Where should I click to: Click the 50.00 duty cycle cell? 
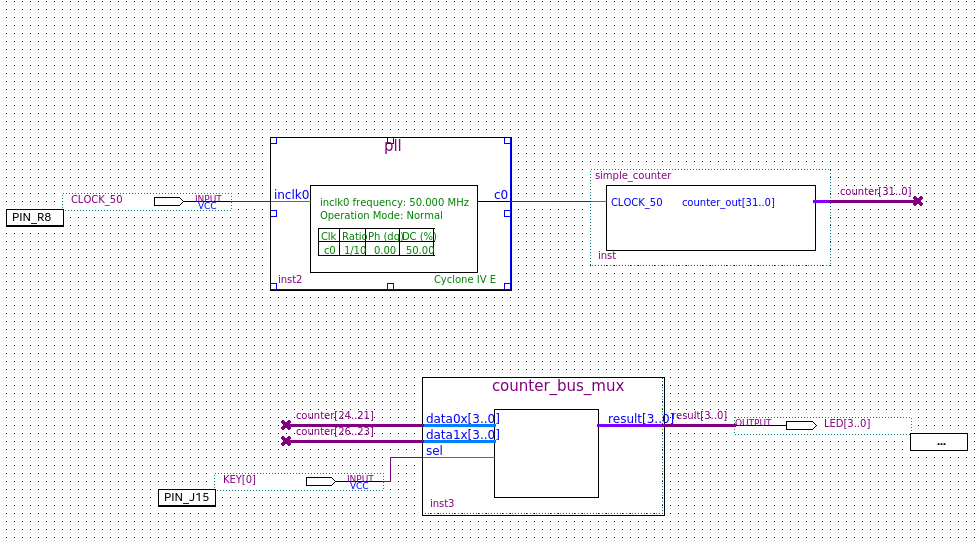(x=417, y=249)
